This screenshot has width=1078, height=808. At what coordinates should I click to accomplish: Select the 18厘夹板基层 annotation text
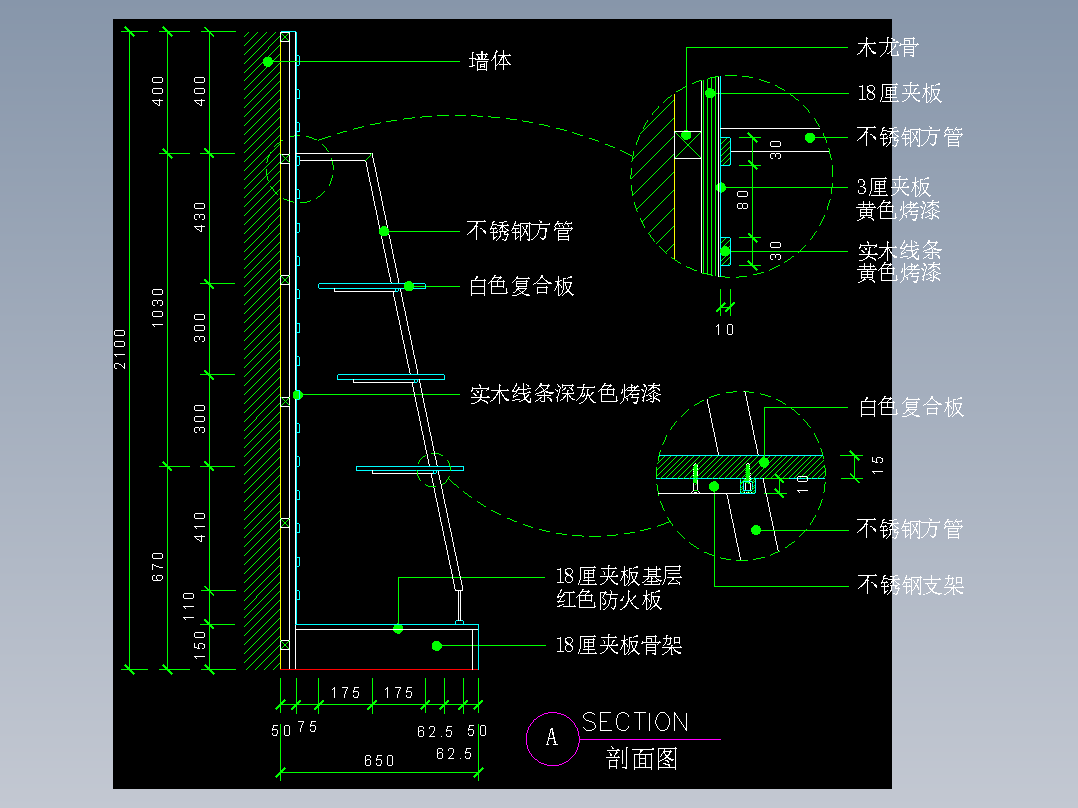click(x=619, y=576)
